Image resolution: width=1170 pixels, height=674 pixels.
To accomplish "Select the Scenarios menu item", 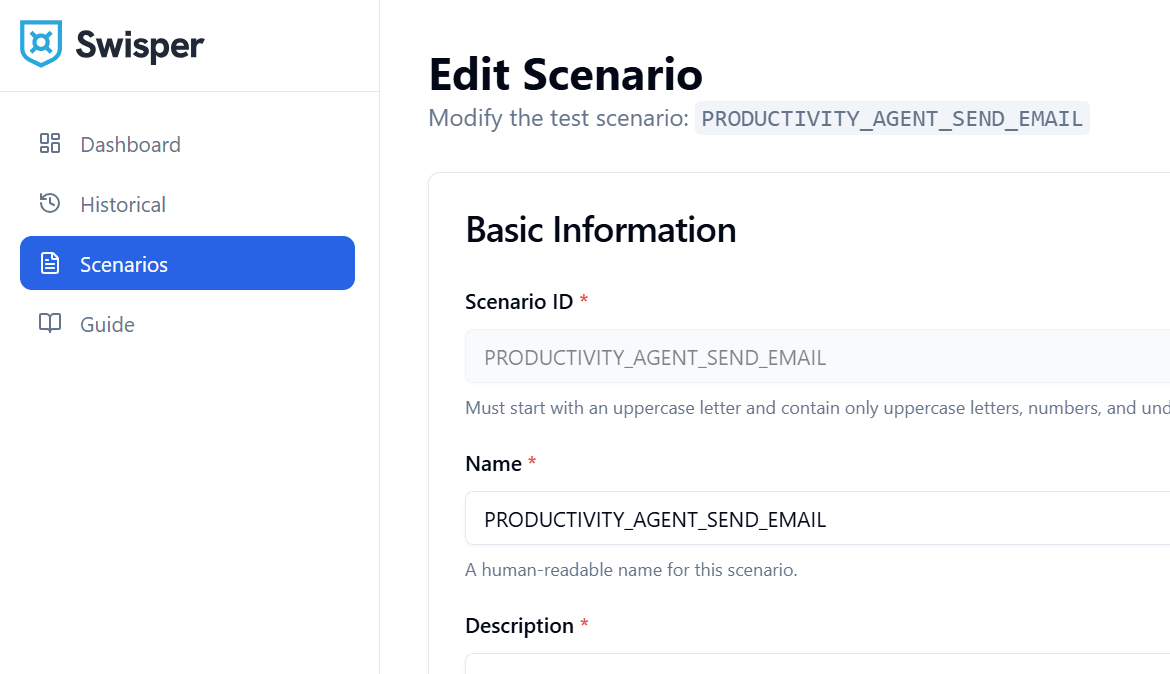I will [x=187, y=263].
